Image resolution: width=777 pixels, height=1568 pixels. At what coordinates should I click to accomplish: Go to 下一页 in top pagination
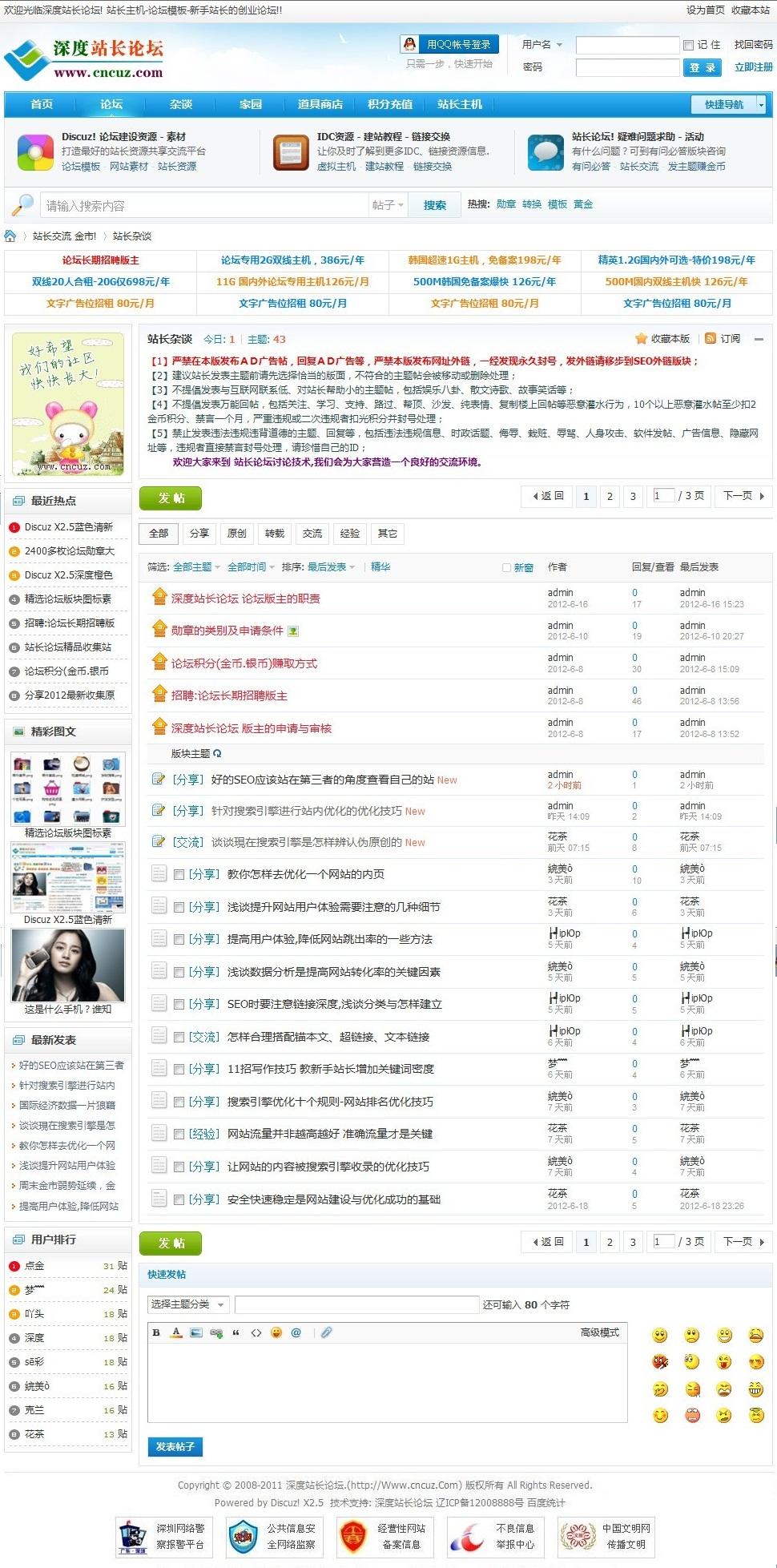pyautogui.click(x=743, y=496)
